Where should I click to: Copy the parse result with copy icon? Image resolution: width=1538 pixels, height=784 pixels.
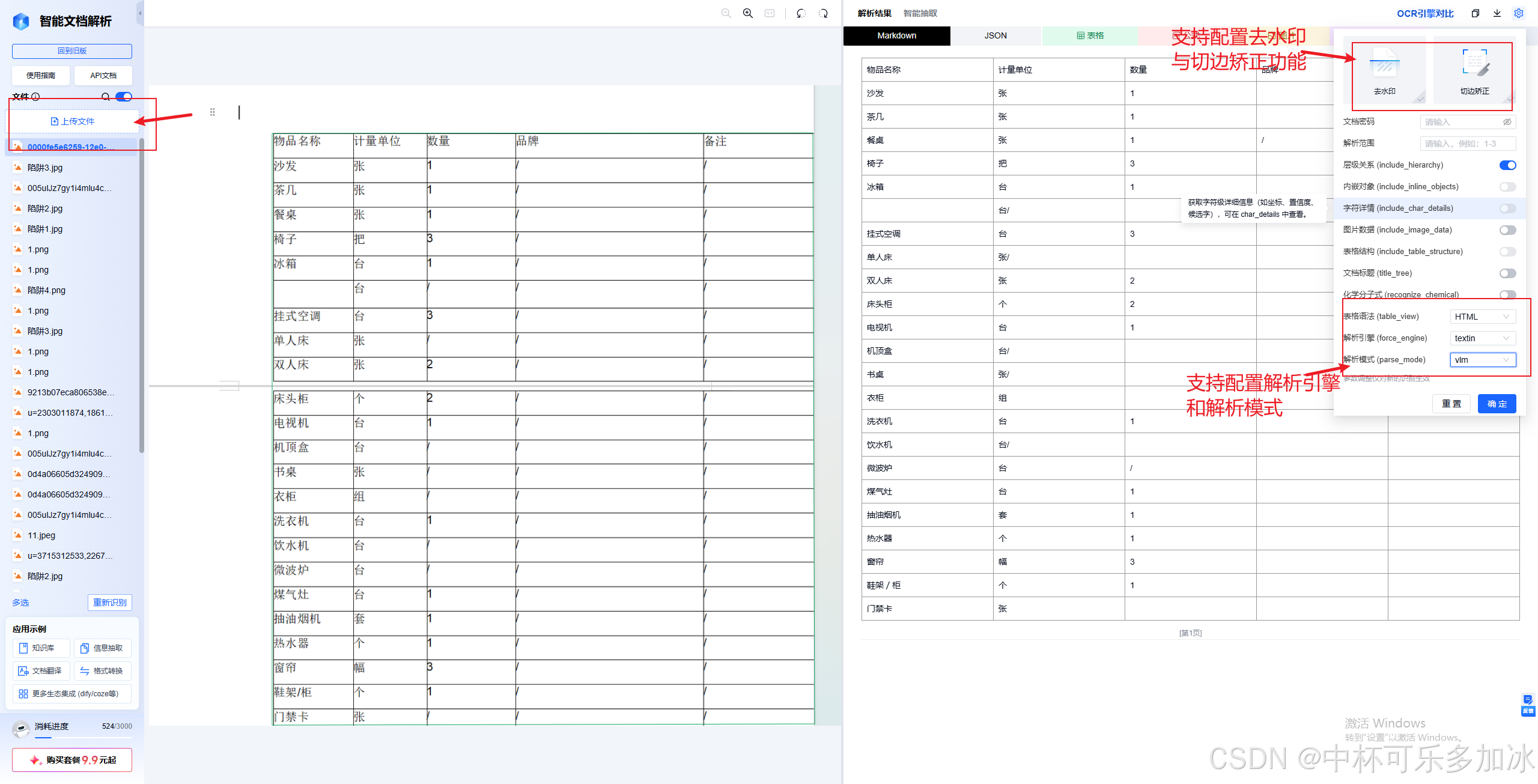click(1475, 13)
